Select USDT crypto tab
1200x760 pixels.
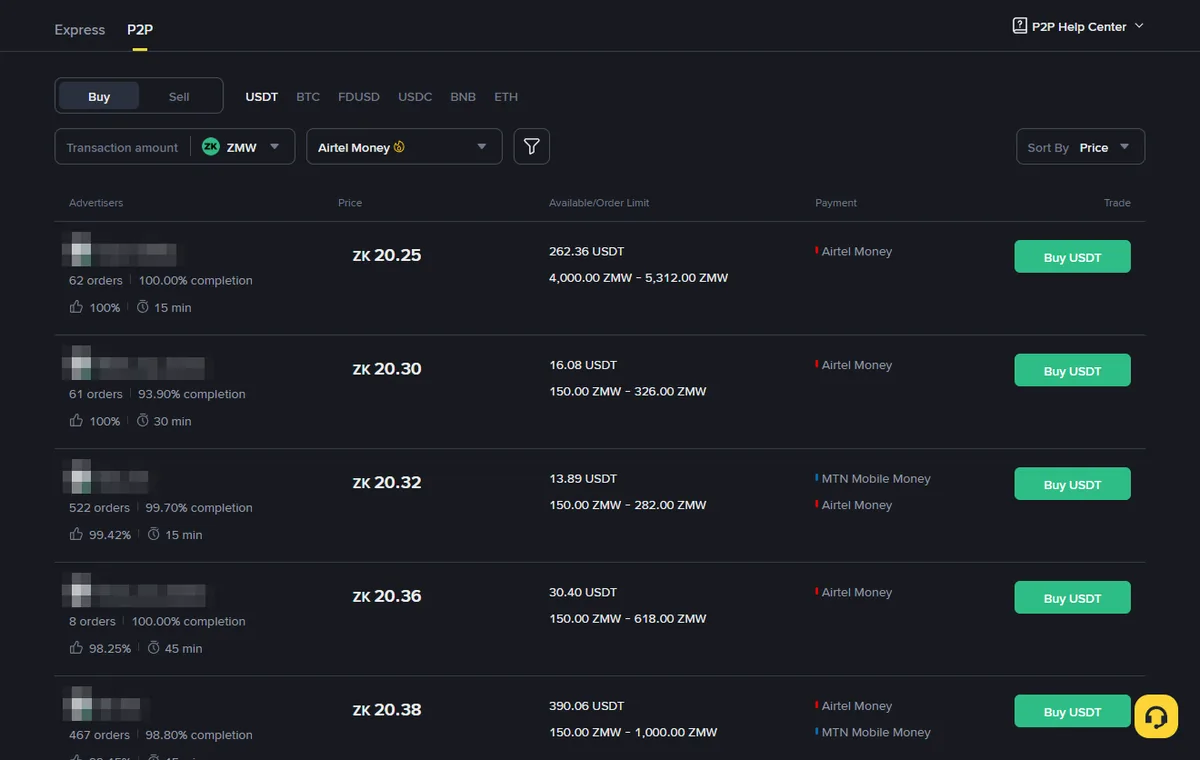point(262,97)
